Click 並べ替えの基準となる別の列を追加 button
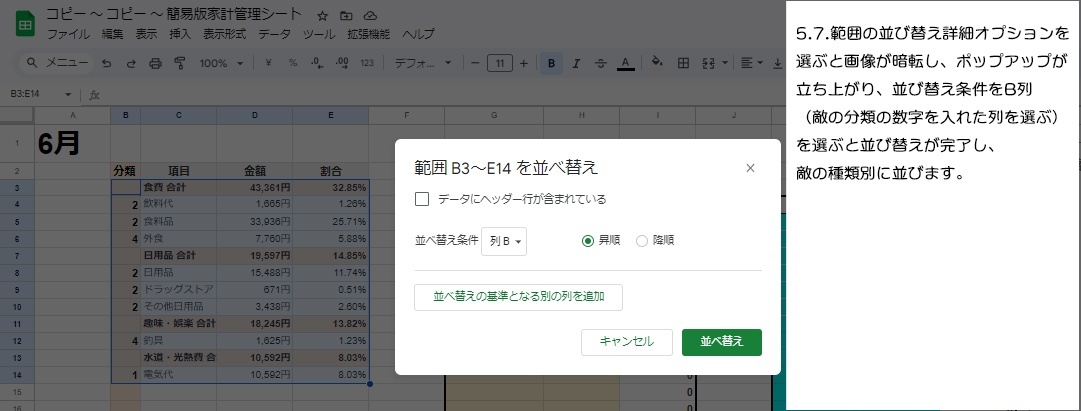The image size is (1081, 411). pyautogui.click(x=518, y=297)
